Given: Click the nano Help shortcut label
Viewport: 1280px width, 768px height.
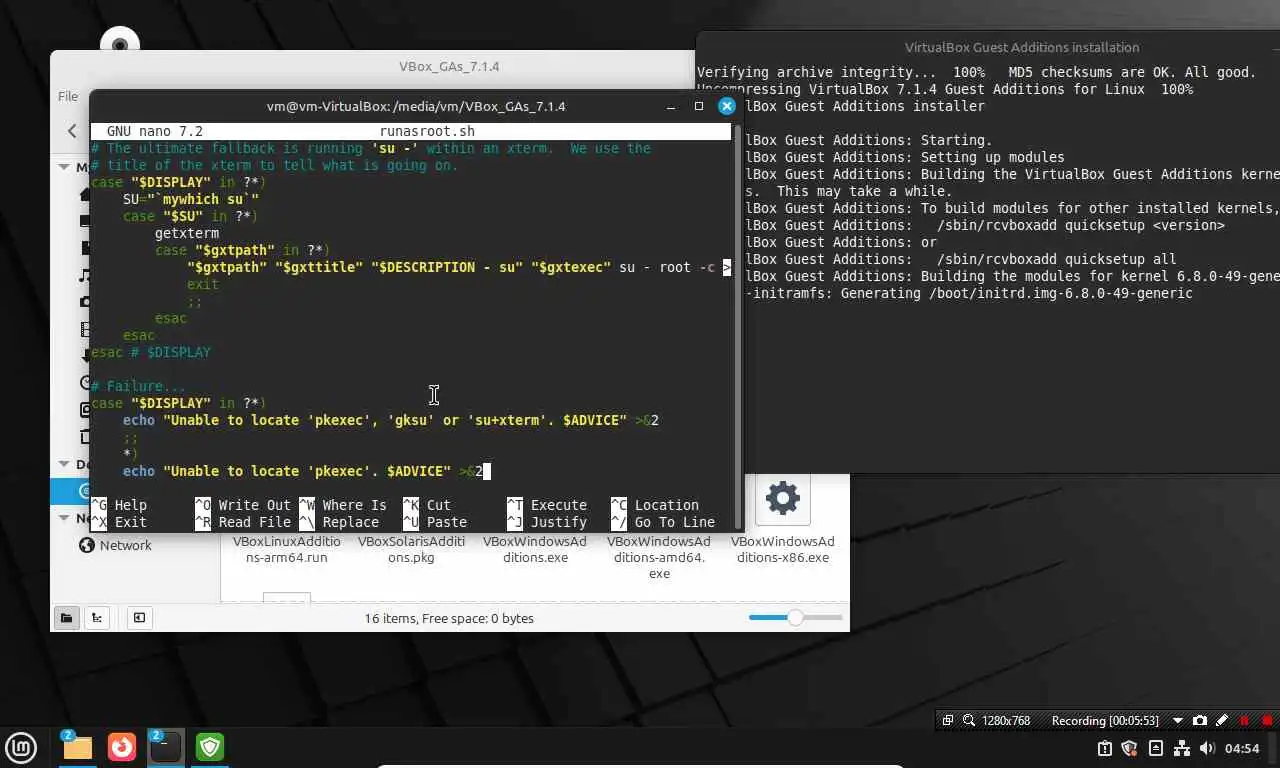Looking at the screenshot, I should (131, 505).
